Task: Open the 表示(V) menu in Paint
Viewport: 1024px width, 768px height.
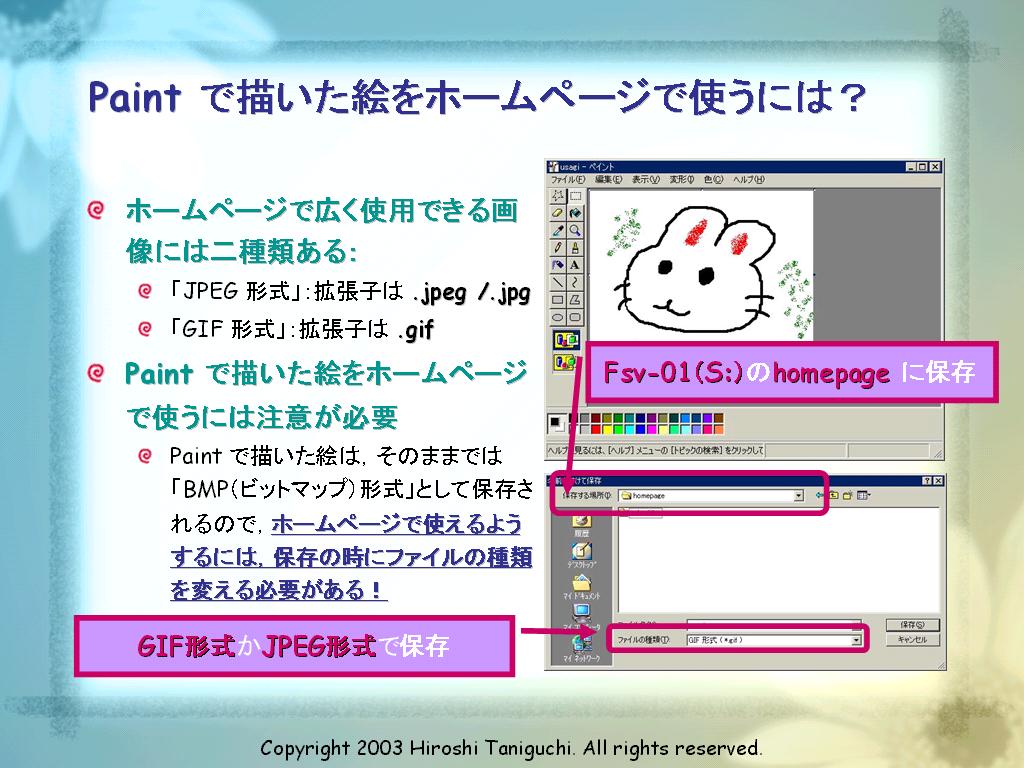Action: (x=645, y=180)
